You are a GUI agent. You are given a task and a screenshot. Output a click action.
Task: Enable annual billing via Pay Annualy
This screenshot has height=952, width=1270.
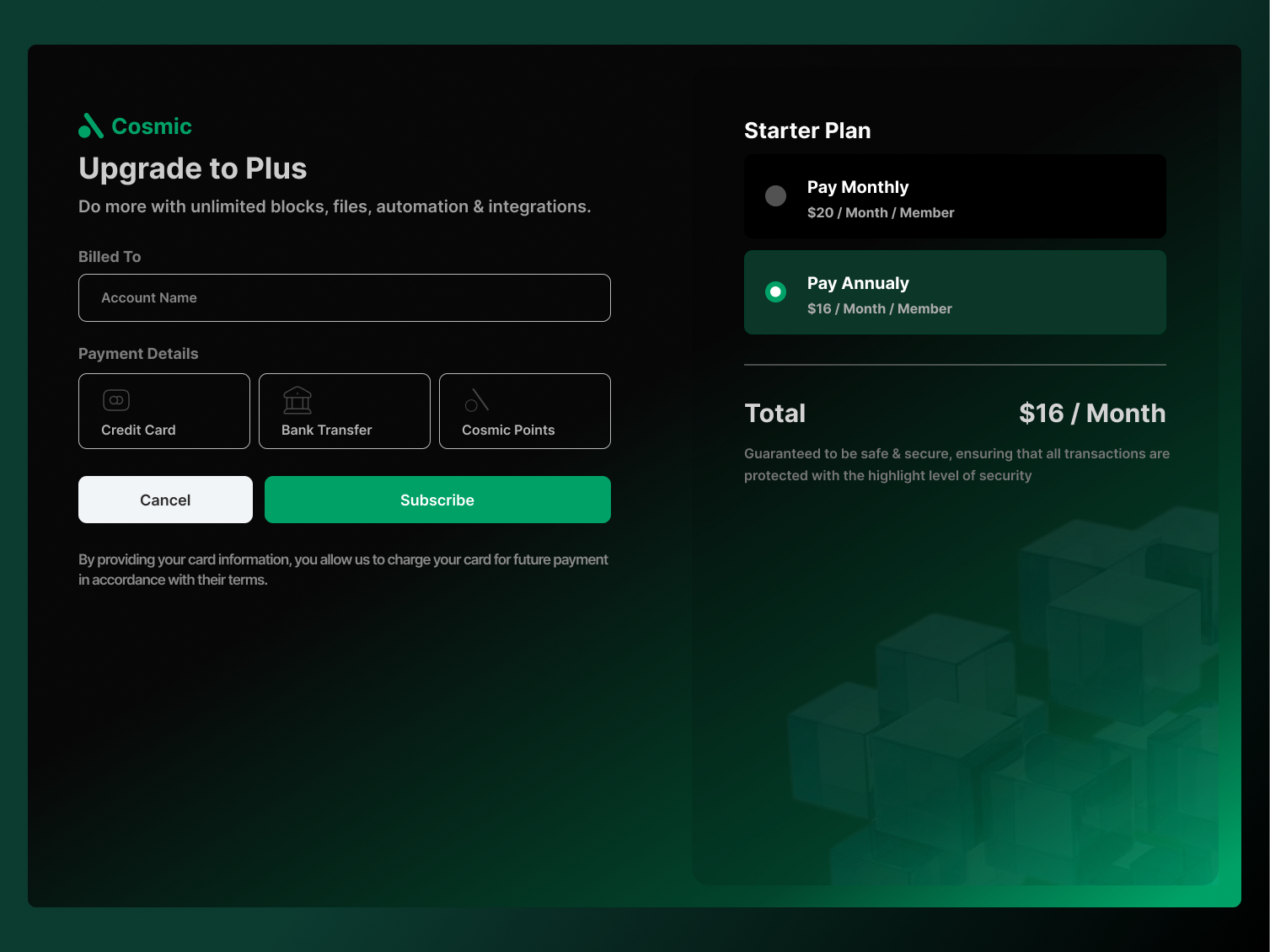click(x=954, y=291)
